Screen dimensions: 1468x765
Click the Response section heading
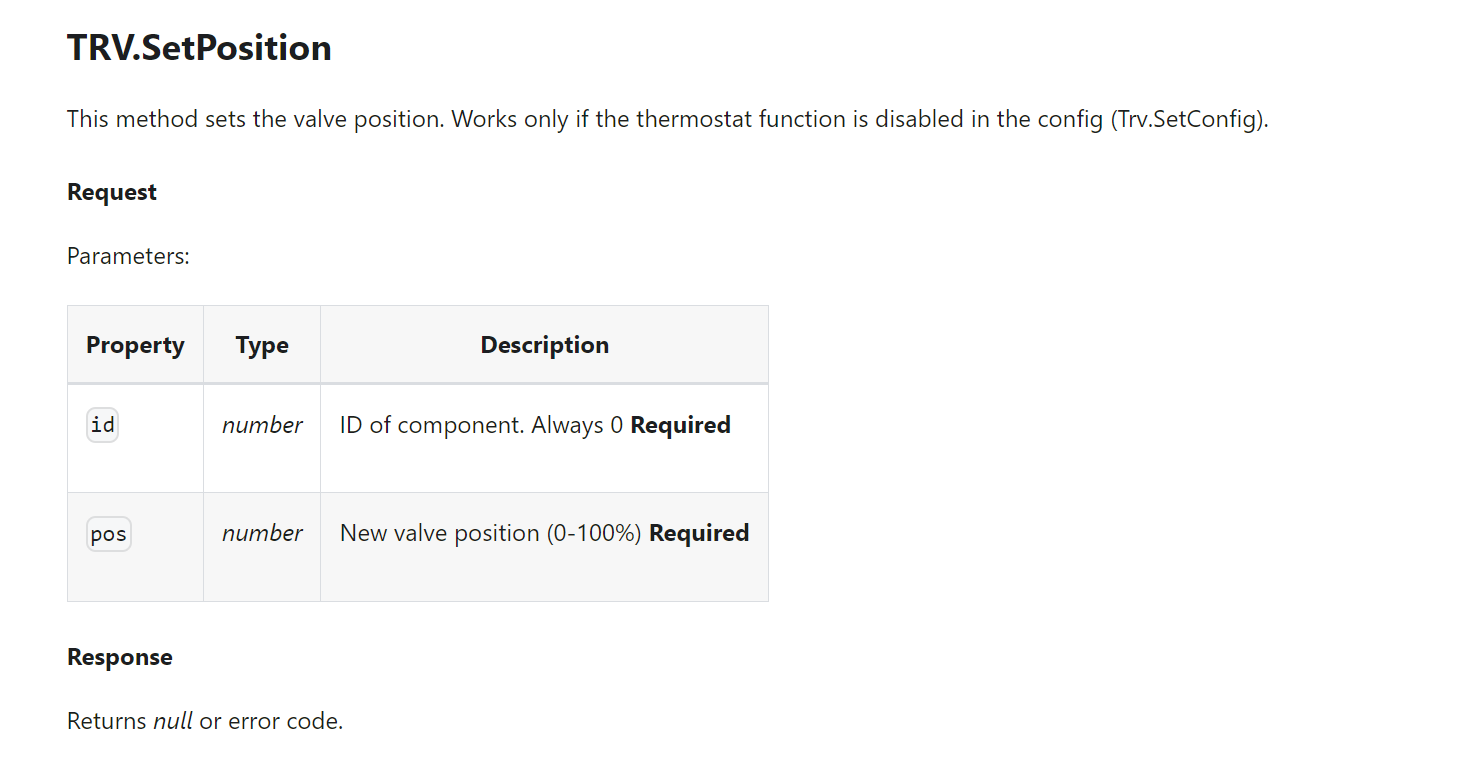[x=120, y=657]
